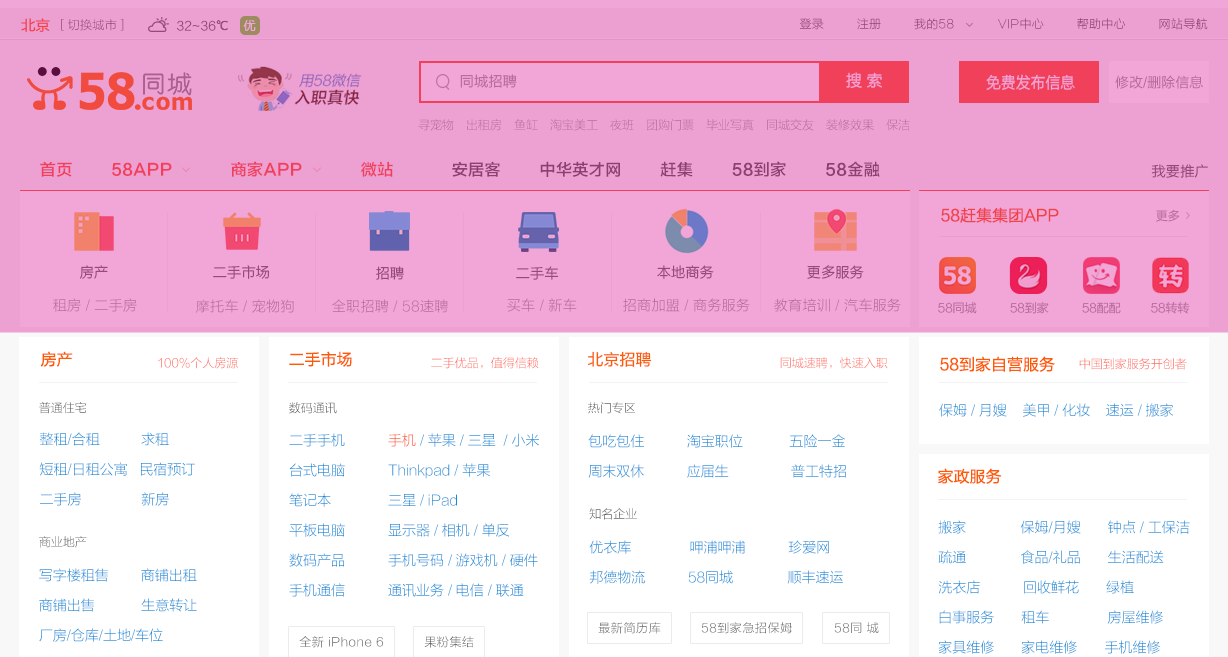1228x657 pixels.
Task: Click the 团购门票 hot search term
Action: pos(670,125)
